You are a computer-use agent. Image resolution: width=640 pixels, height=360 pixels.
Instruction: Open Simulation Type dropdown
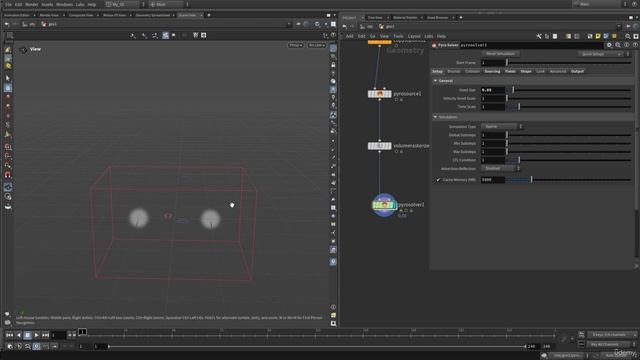click(x=502, y=127)
